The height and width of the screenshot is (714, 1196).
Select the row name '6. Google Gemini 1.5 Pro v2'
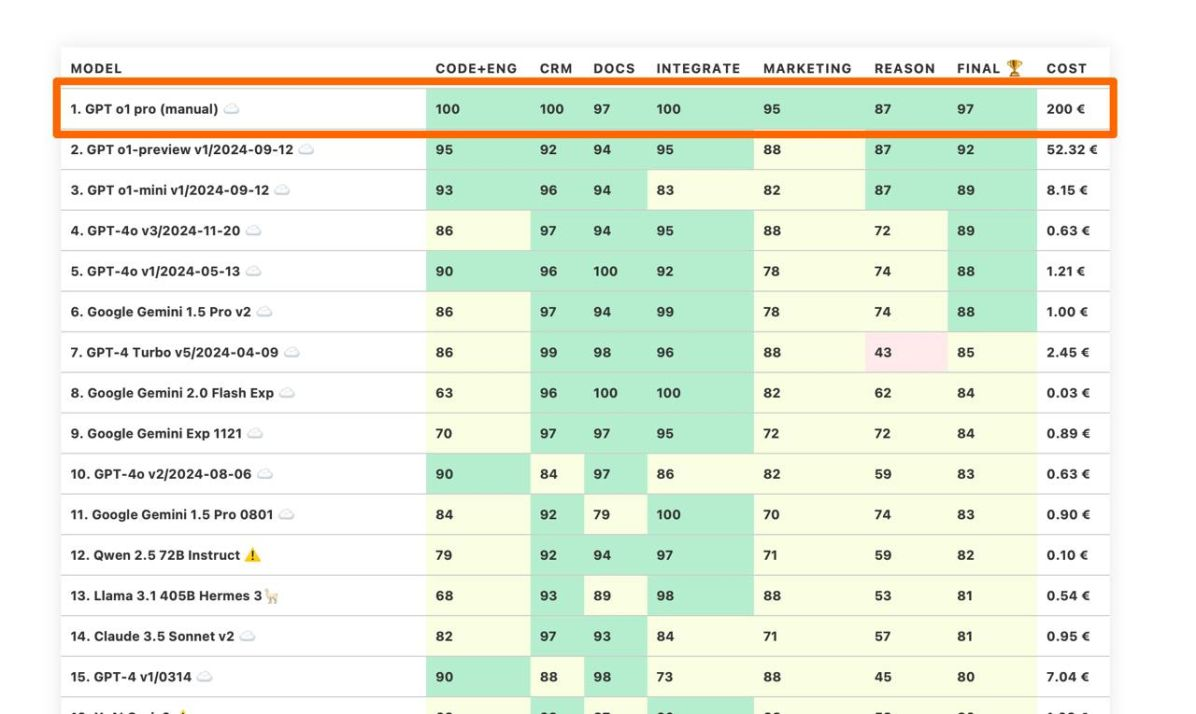click(161, 311)
